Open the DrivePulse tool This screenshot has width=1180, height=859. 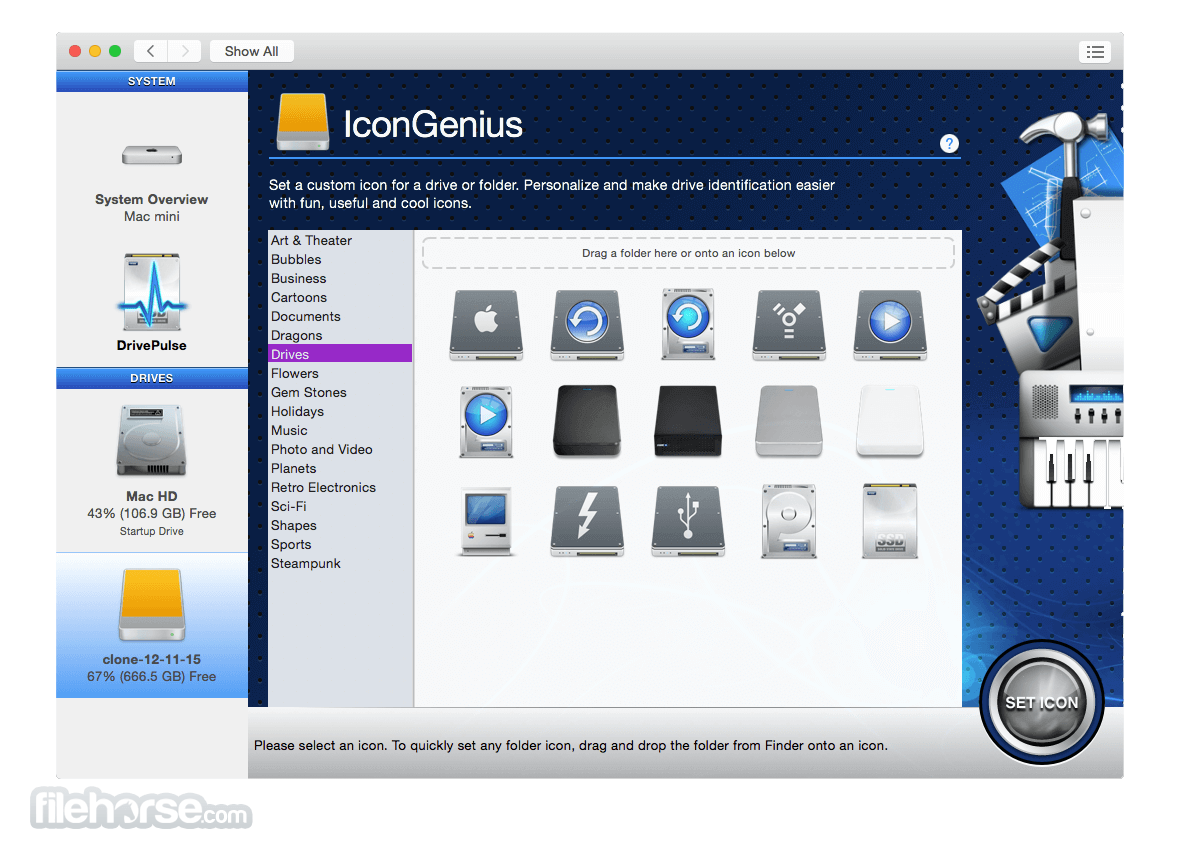coord(151,303)
